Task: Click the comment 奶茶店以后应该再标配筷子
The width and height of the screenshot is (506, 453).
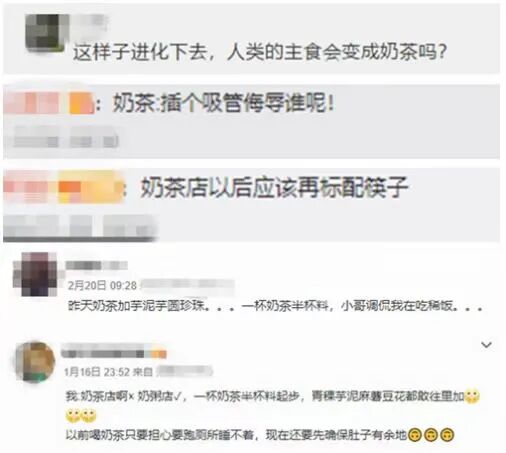Action: coord(274,187)
